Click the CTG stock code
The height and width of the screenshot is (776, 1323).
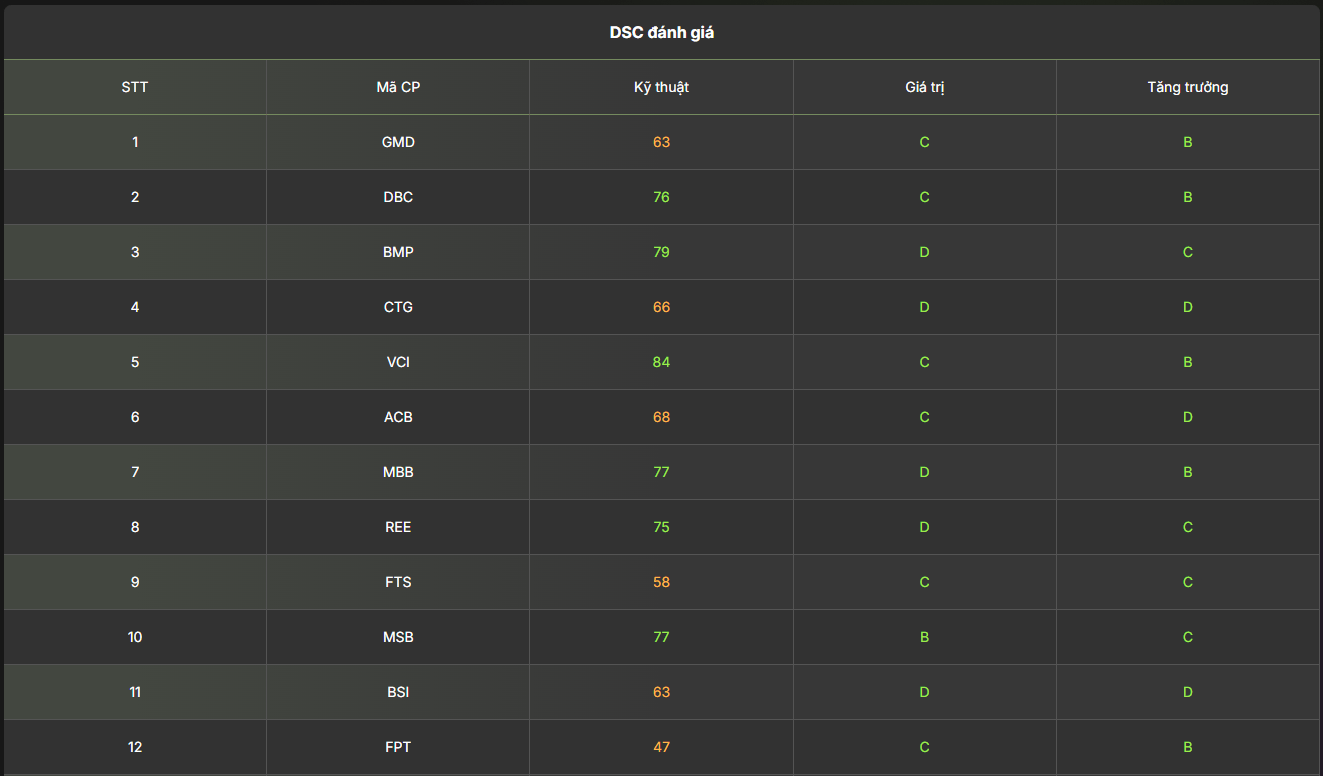(x=398, y=307)
